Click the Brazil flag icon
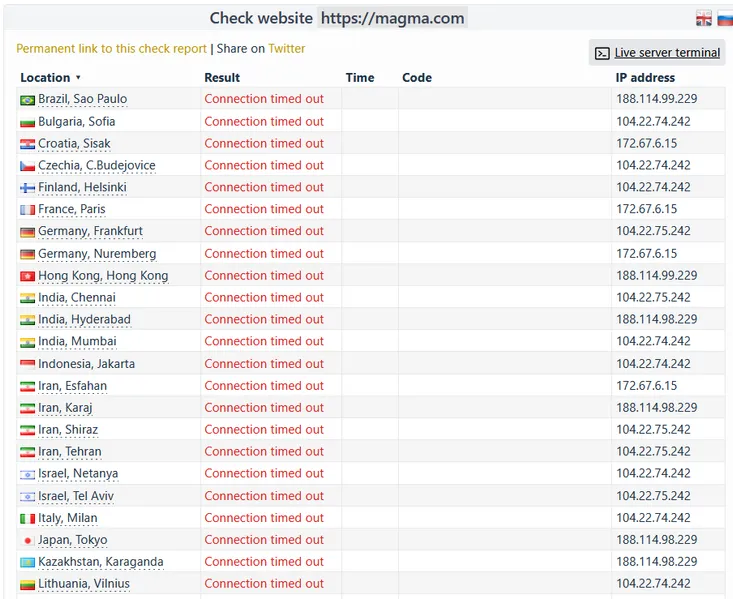The image size is (733, 599). (x=27, y=100)
